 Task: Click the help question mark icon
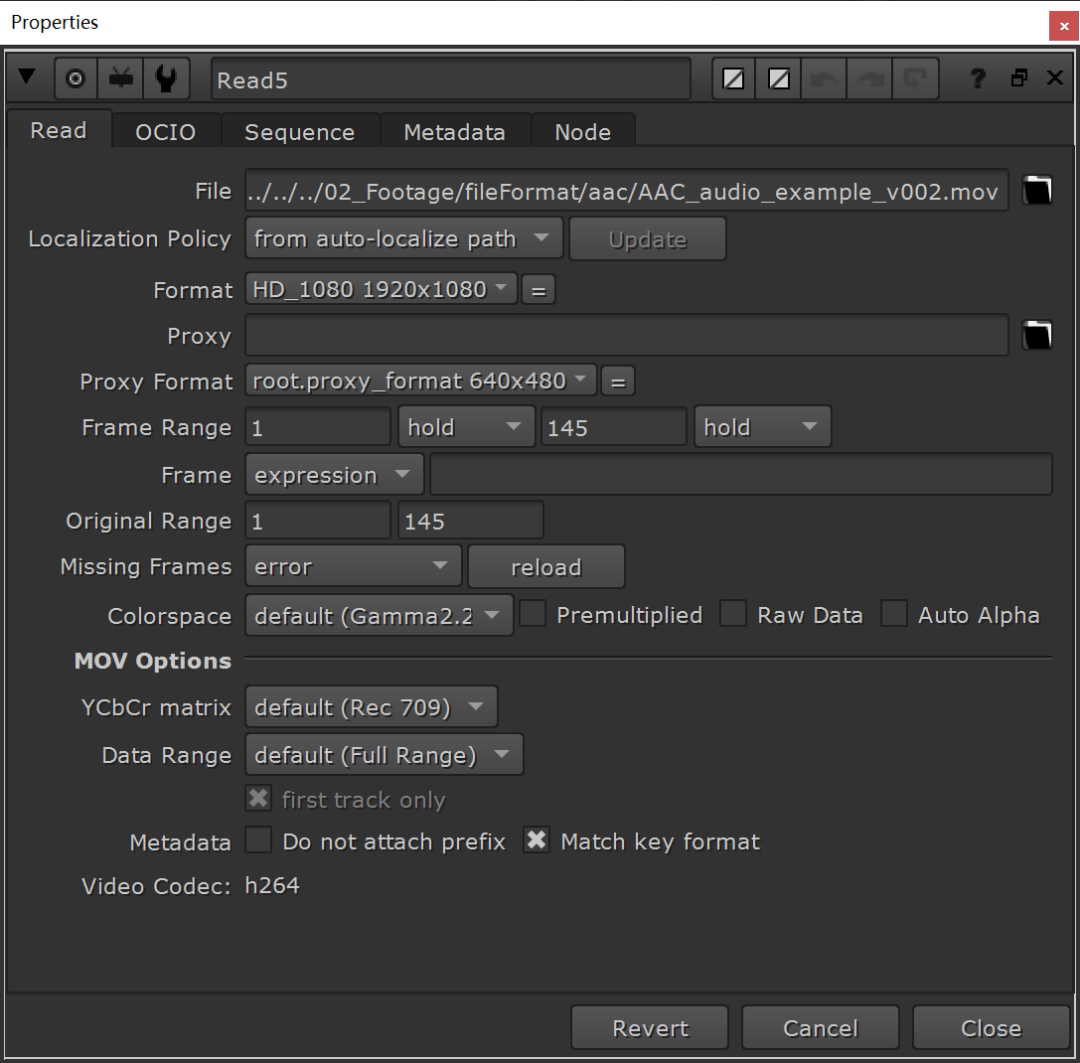(979, 79)
